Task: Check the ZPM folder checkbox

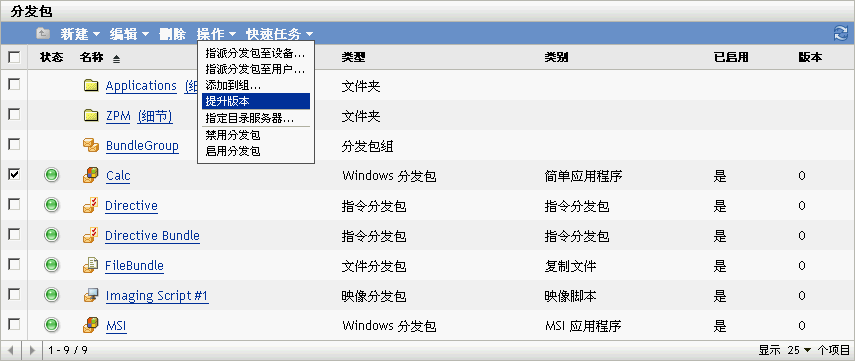Action: [x=14, y=114]
